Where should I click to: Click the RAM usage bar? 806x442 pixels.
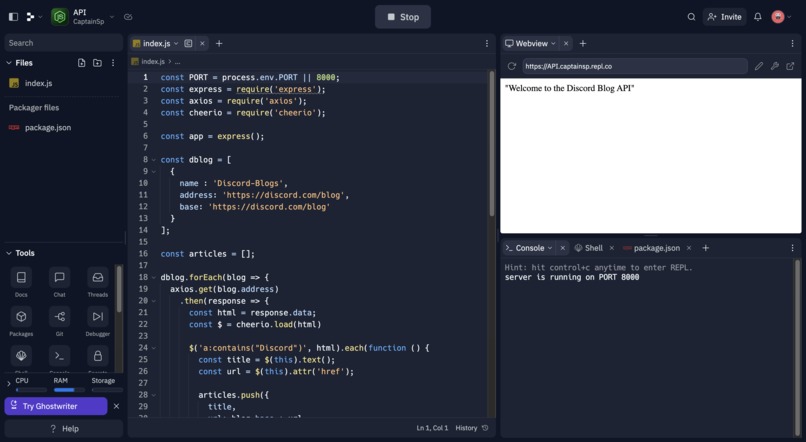click(x=69, y=390)
